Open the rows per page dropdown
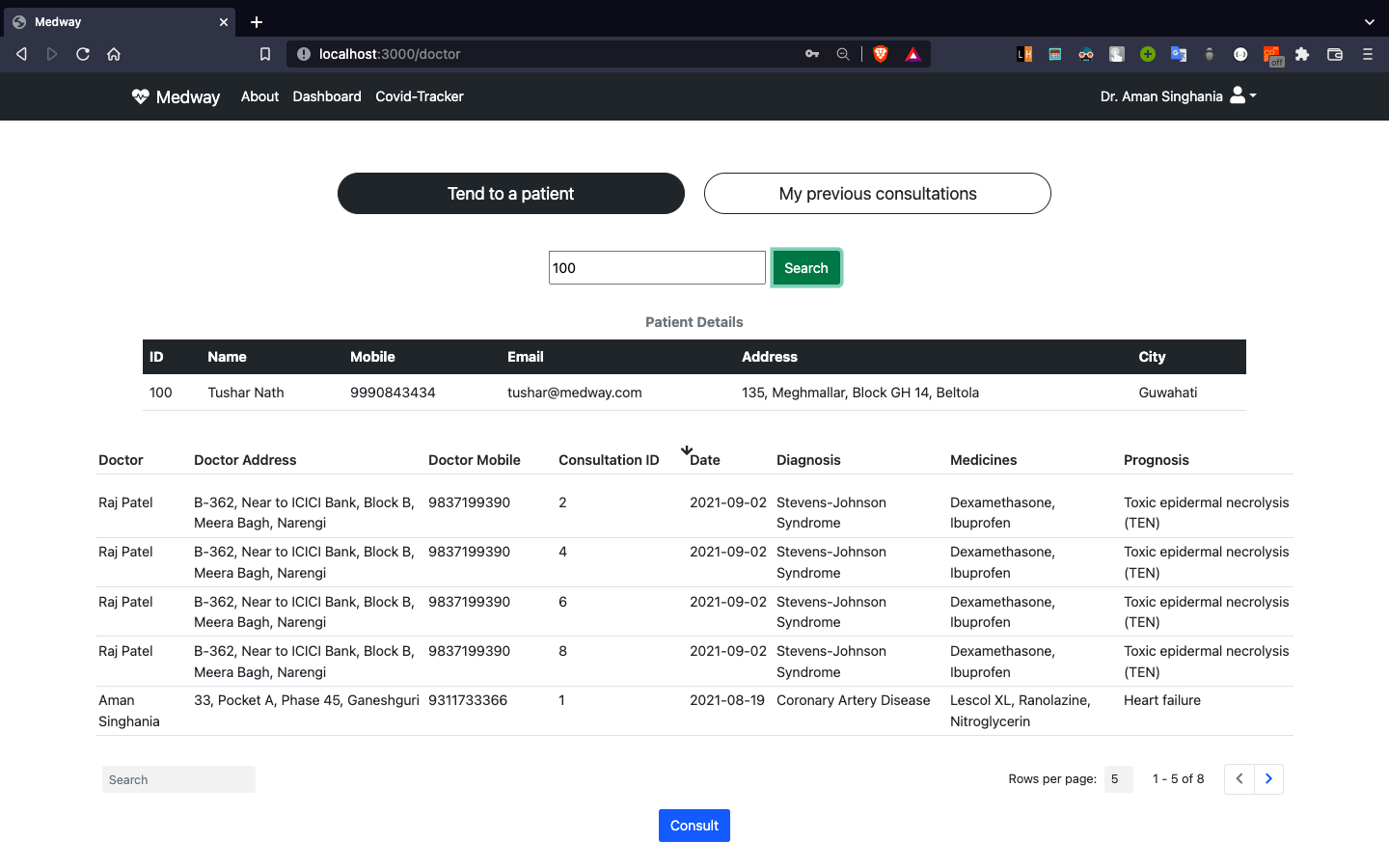The height and width of the screenshot is (868, 1389). click(1117, 778)
